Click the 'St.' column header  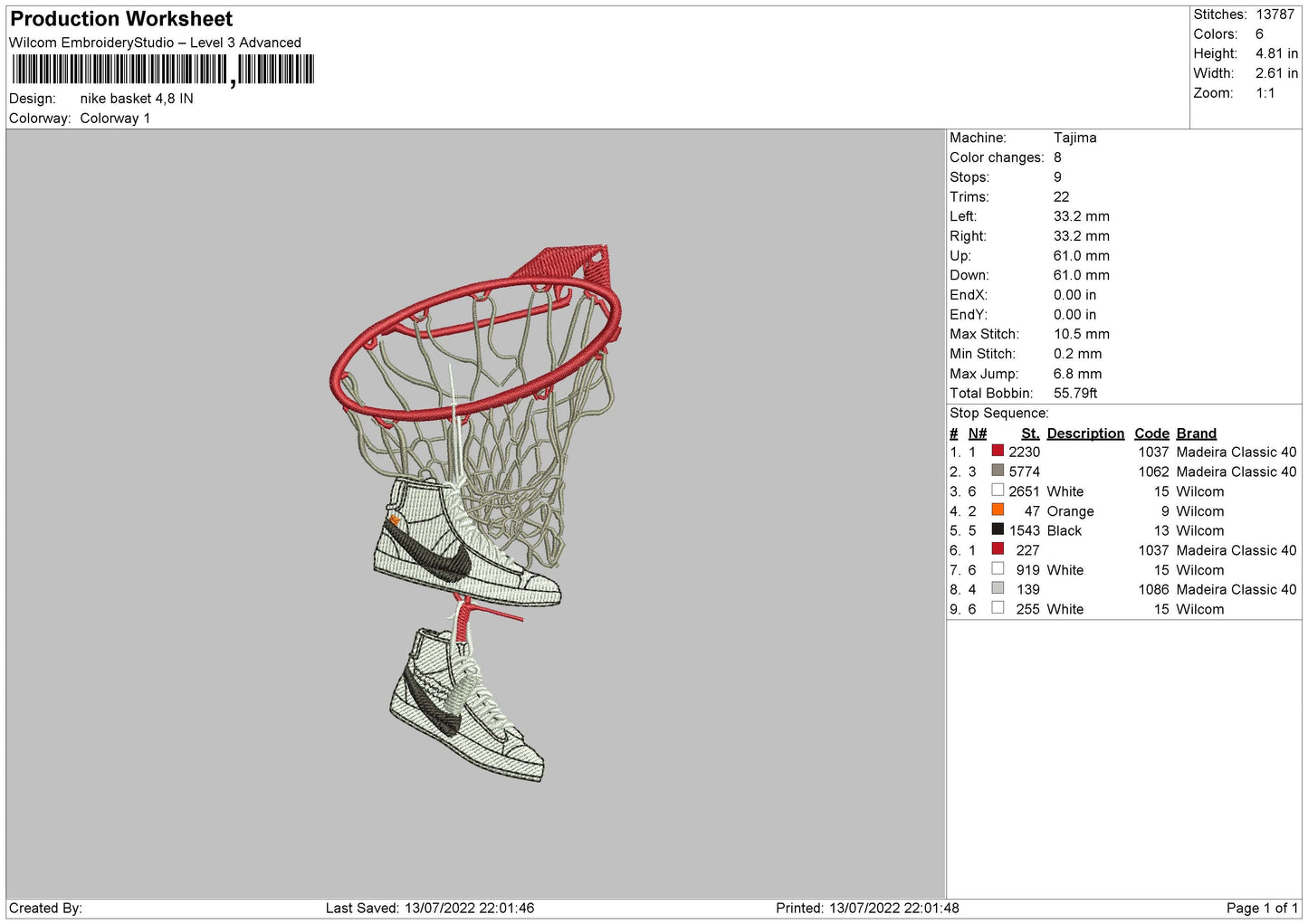(1030, 433)
